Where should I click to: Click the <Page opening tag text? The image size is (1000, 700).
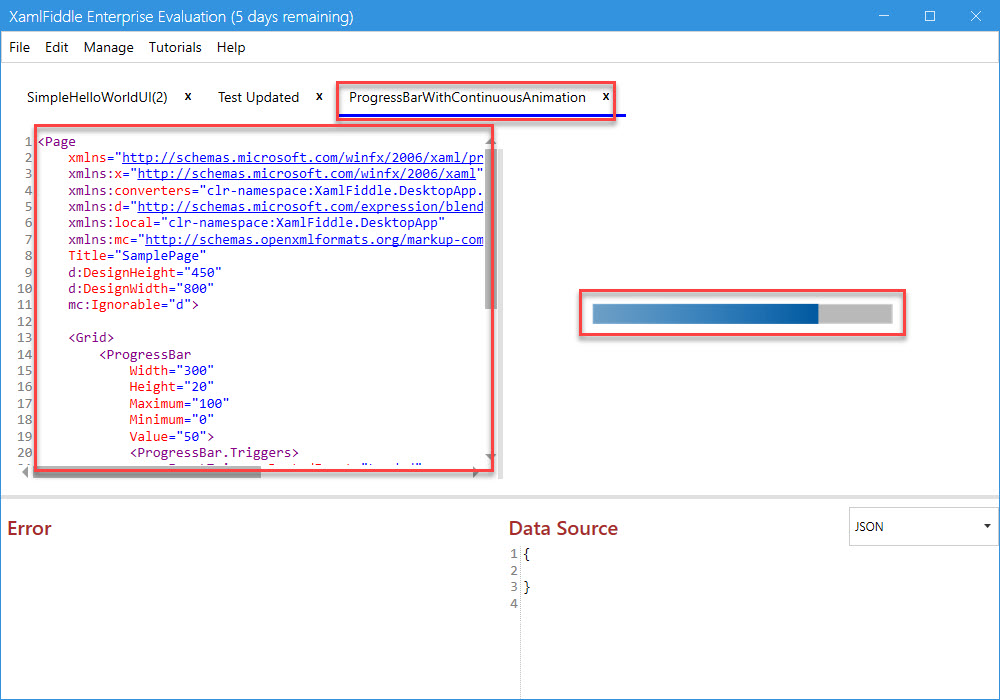[57, 142]
